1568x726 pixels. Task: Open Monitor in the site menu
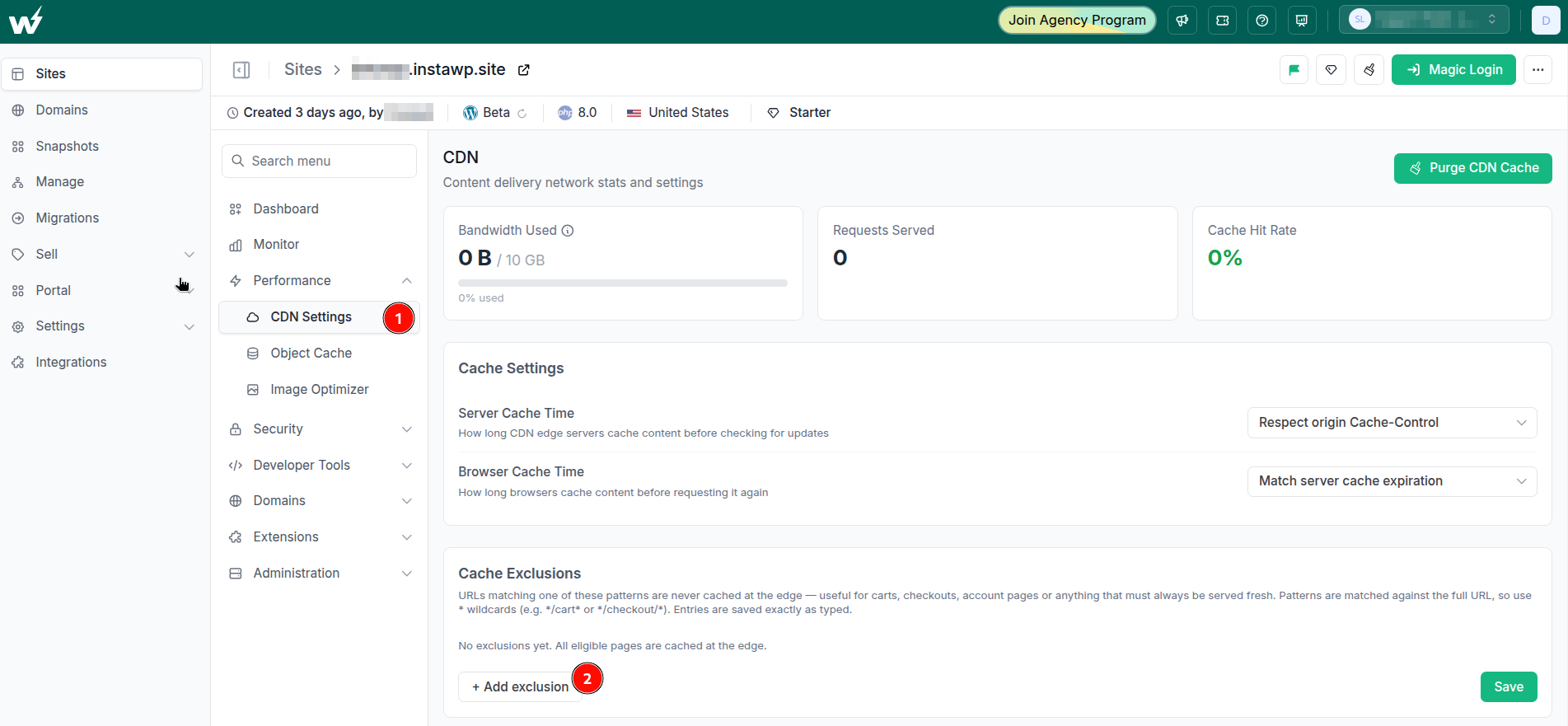click(x=319, y=245)
